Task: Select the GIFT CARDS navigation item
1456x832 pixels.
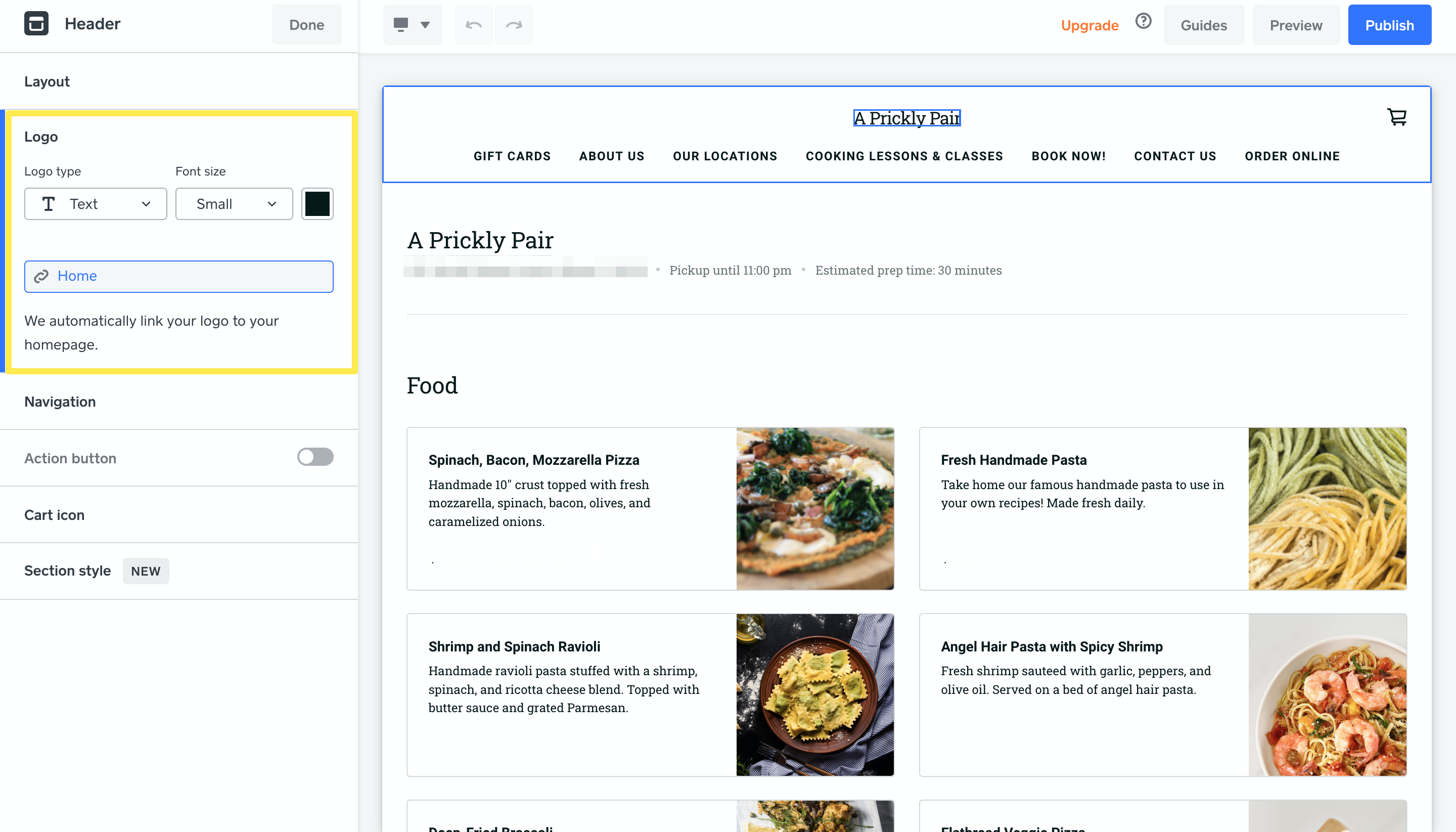Action: [512, 156]
